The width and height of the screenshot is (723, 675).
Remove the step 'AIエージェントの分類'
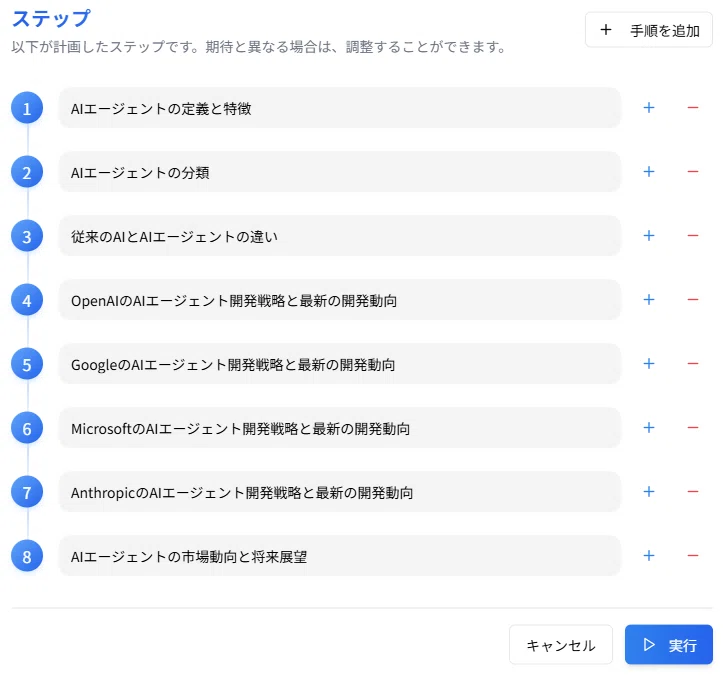point(693,172)
